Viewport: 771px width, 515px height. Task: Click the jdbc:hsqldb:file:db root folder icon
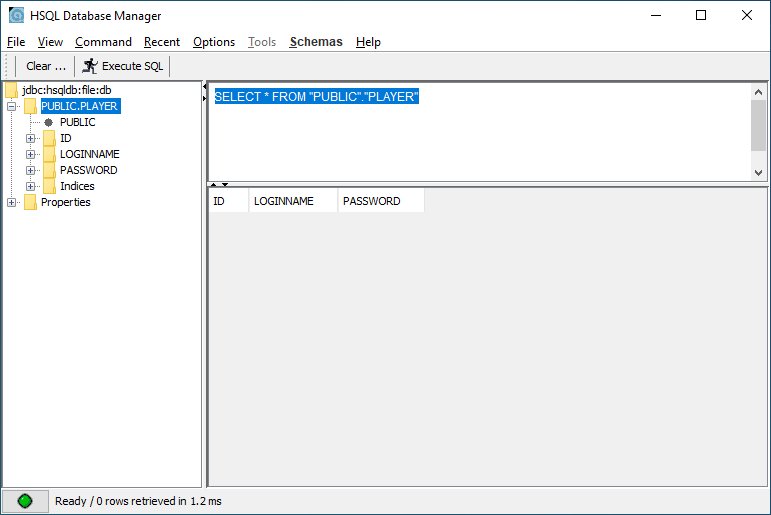(x=12, y=90)
